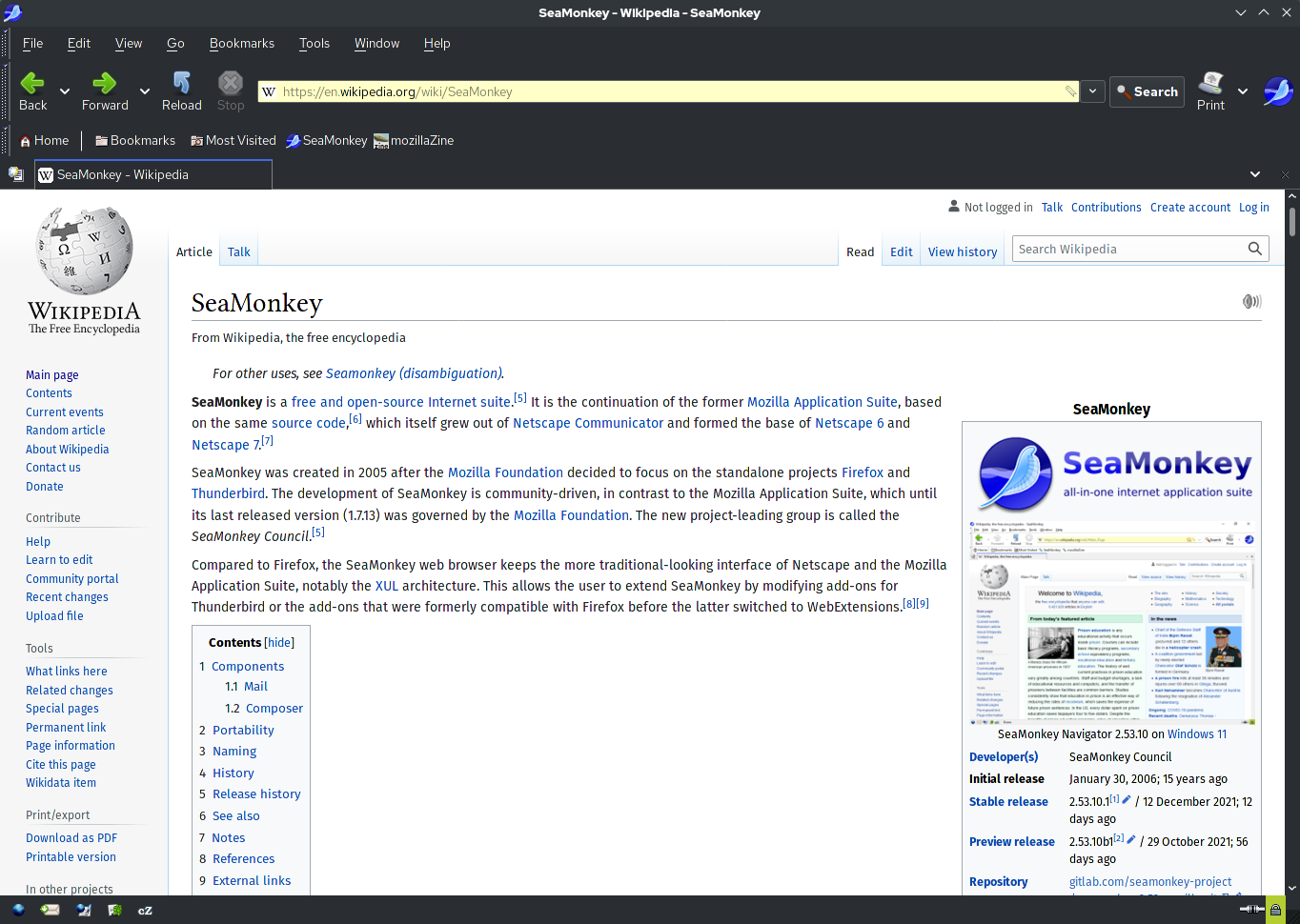The height and width of the screenshot is (924, 1300).
Task: Click the magnifier in Search Wikipedia box
Action: (x=1255, y=249)
